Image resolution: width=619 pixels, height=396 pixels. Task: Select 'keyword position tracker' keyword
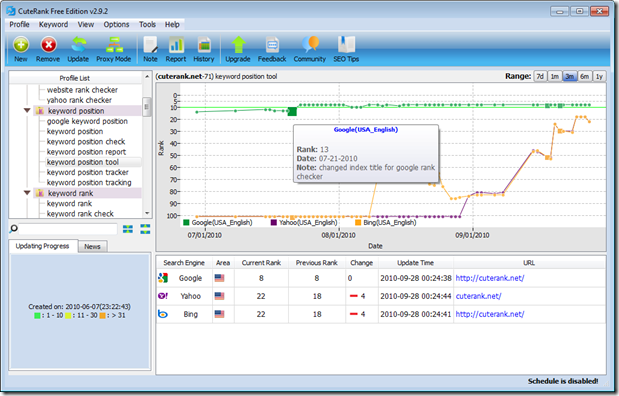(88, 173)
